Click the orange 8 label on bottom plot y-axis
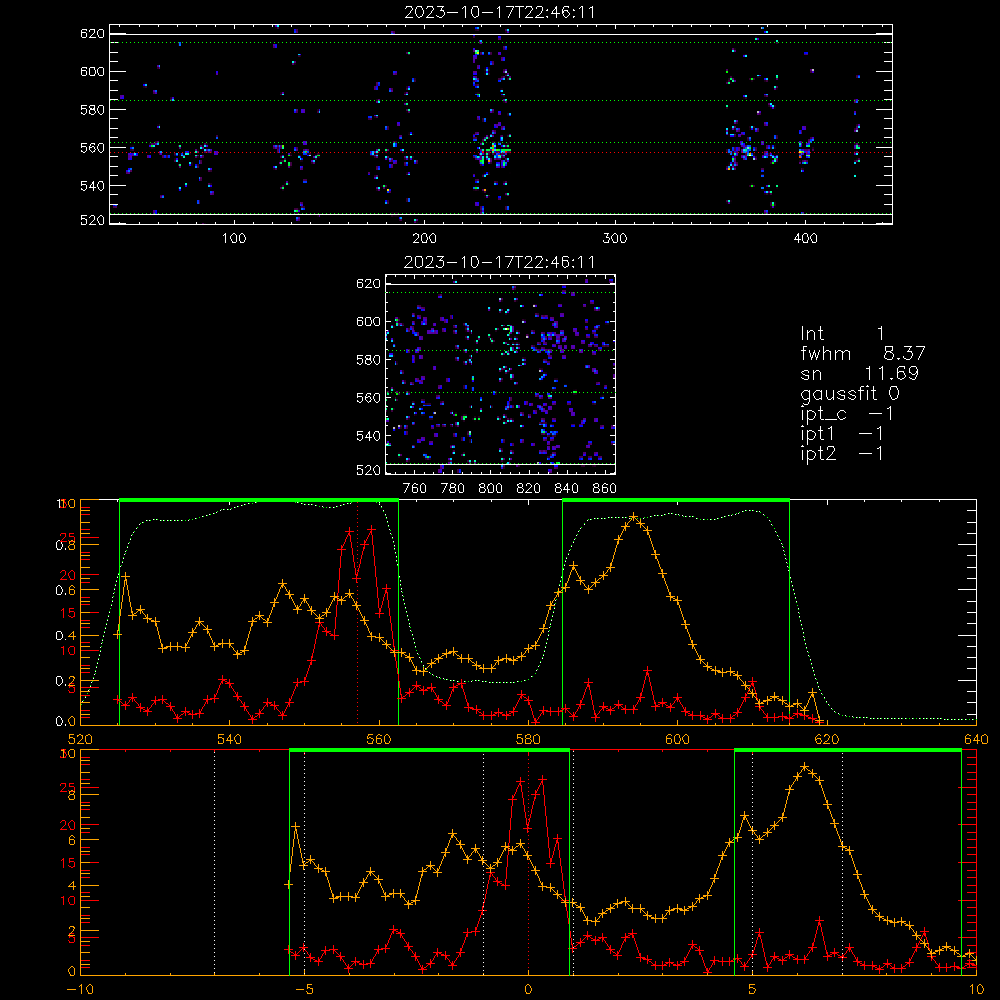 point(72,795)
